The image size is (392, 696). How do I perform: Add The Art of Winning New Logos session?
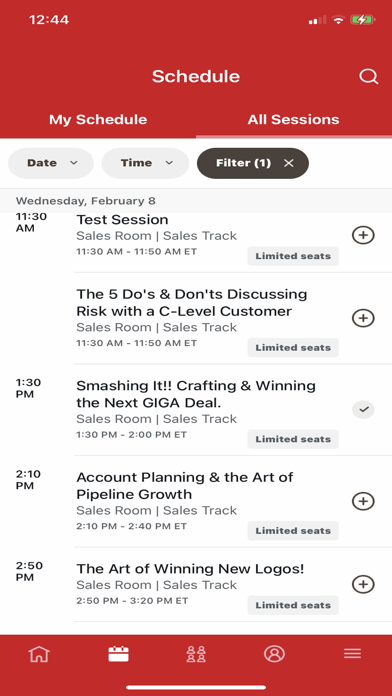tap(363, 584)
